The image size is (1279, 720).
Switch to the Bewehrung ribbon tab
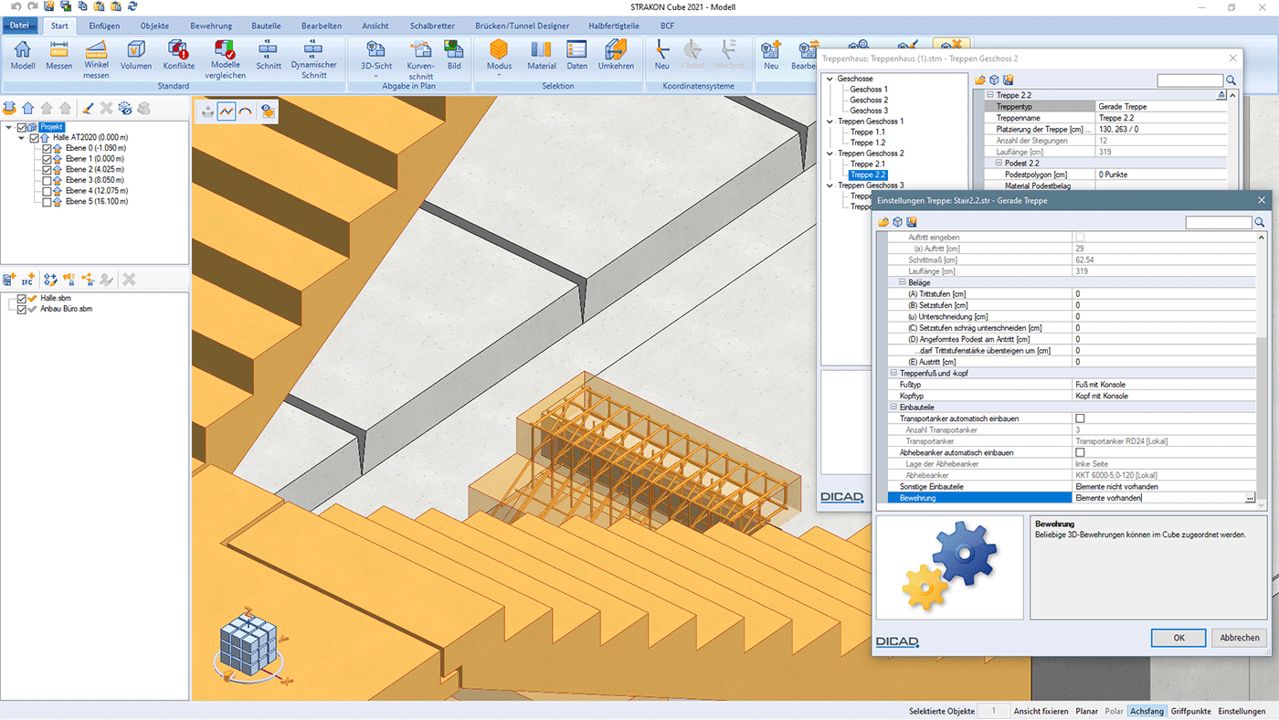[x=210, y=25]
